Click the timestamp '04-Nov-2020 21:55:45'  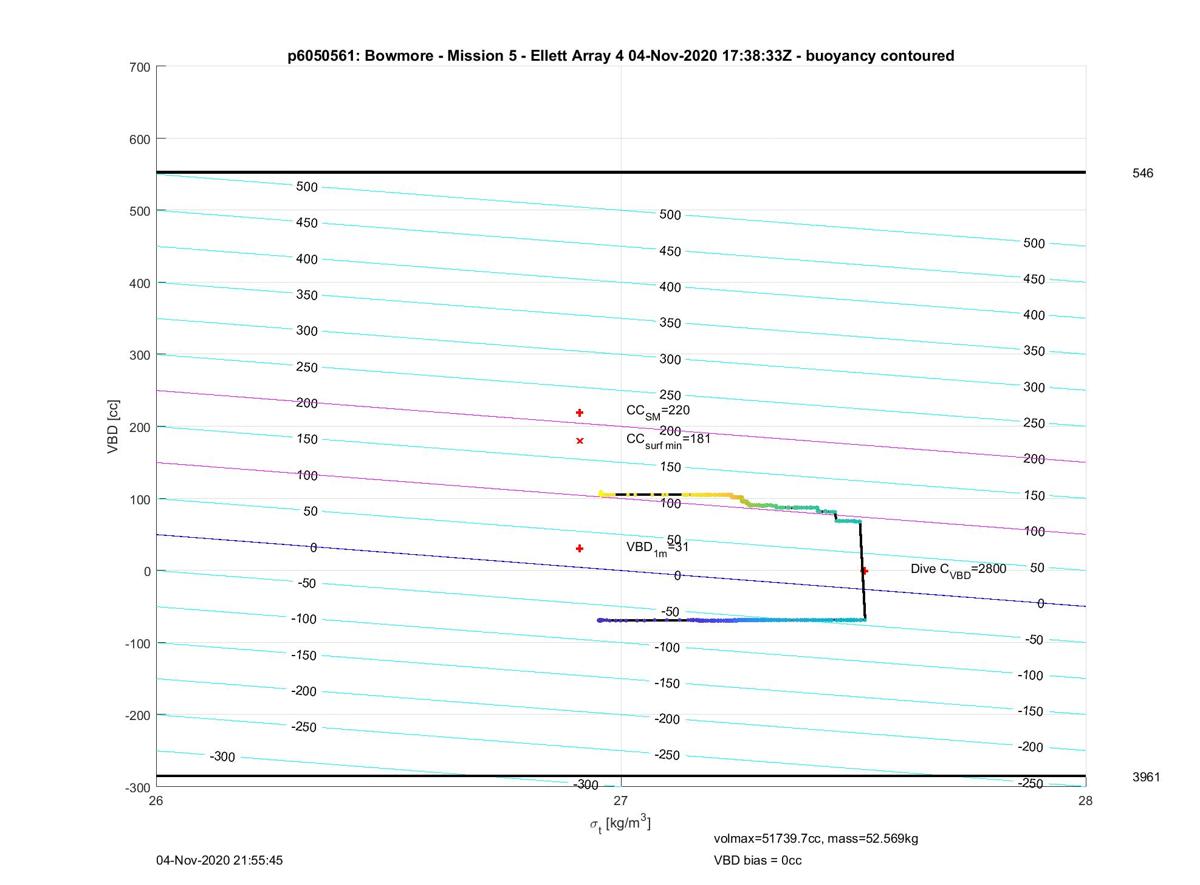pyautogui.click(x=219, y=860)
